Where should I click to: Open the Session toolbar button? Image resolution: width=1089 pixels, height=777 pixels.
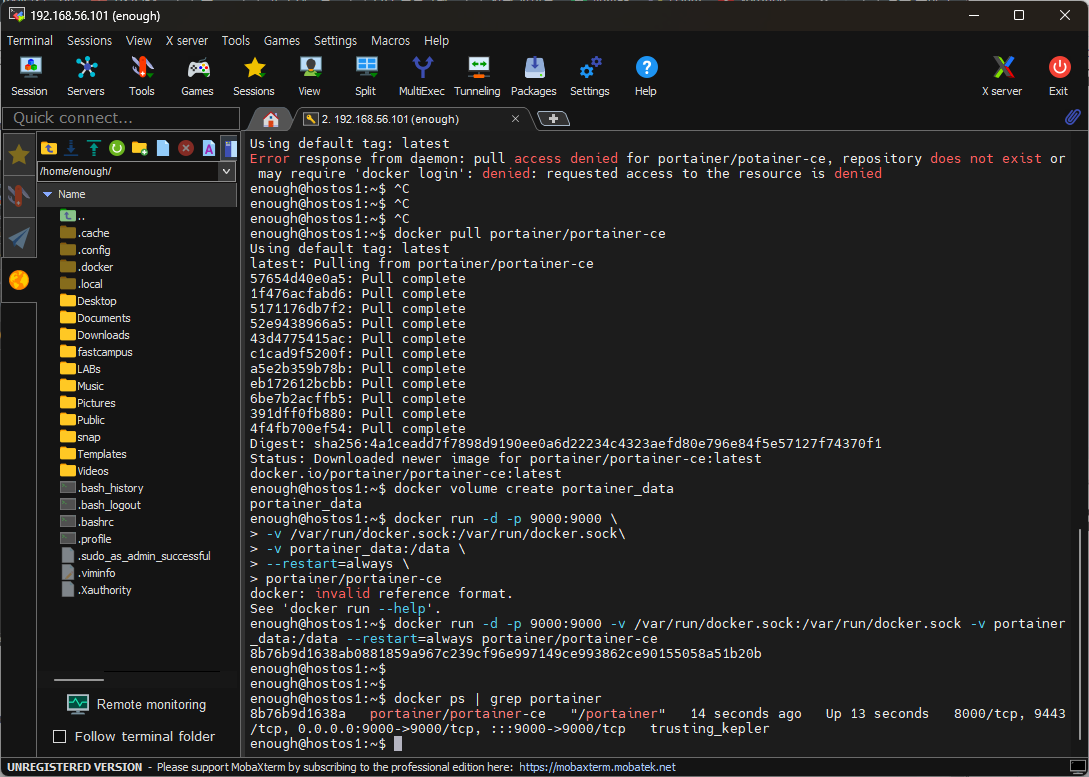tap(29, 76)
